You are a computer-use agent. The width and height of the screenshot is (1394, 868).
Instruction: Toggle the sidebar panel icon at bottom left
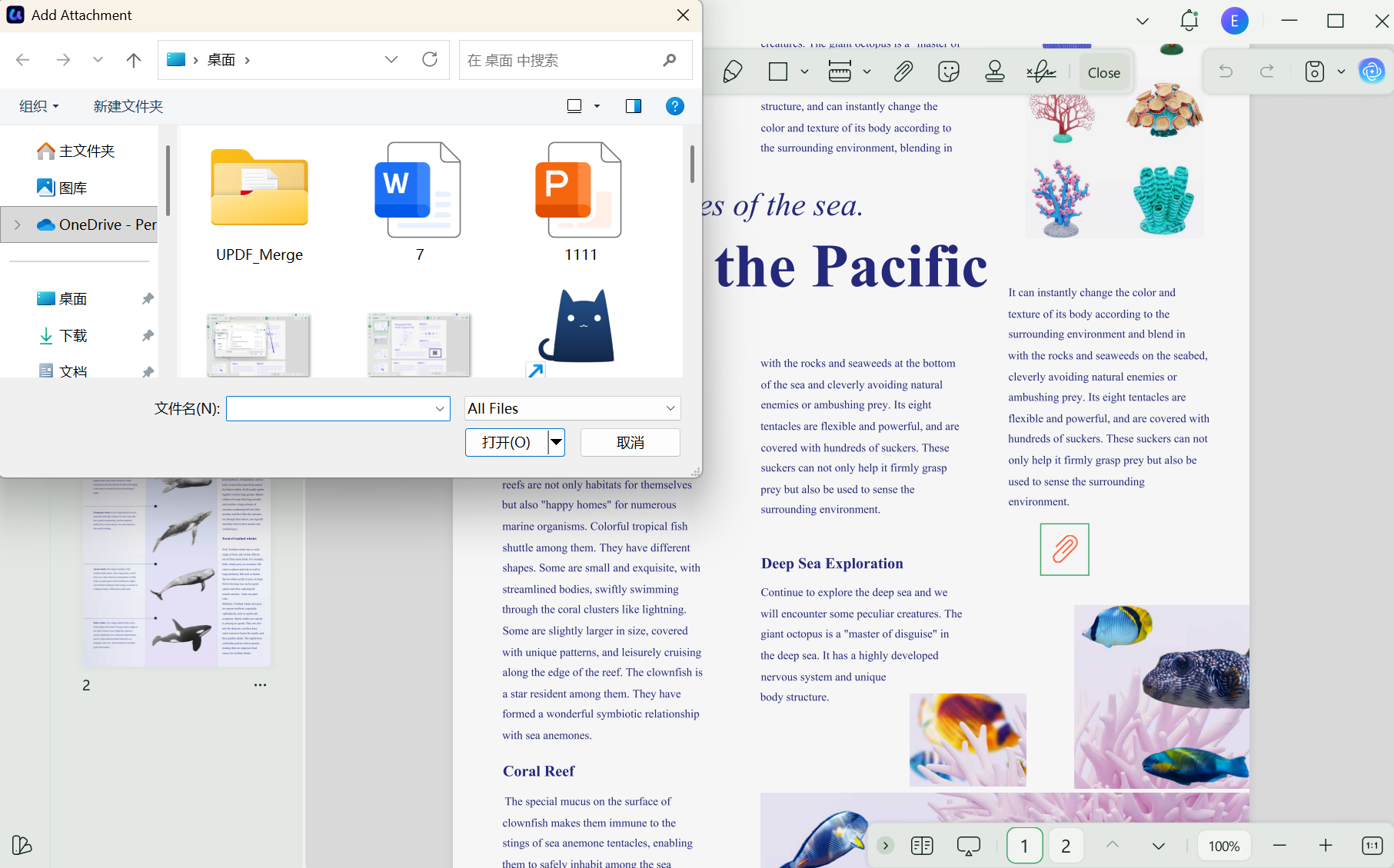(x=22, y=845)
